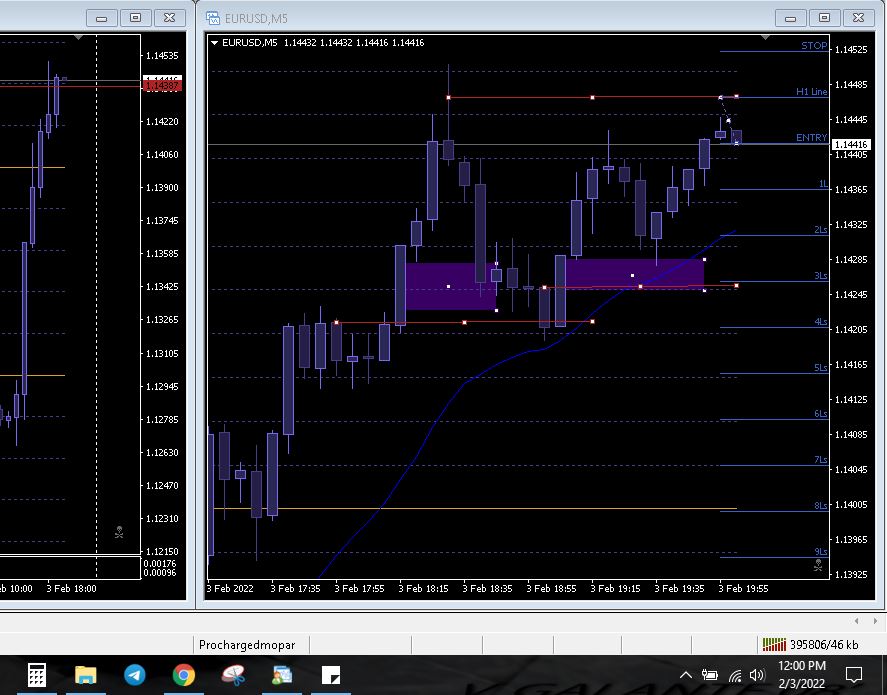
Task: Open the MetaTrader taskbar icon
Action: [282, 675]
